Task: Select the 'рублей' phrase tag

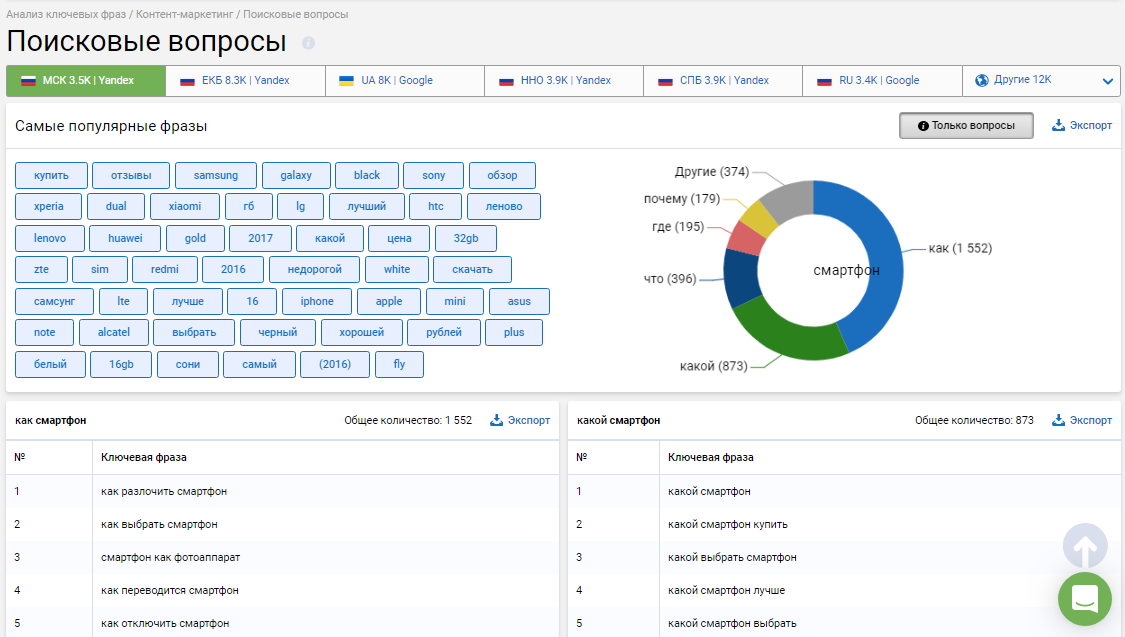Action: point(443,333)
